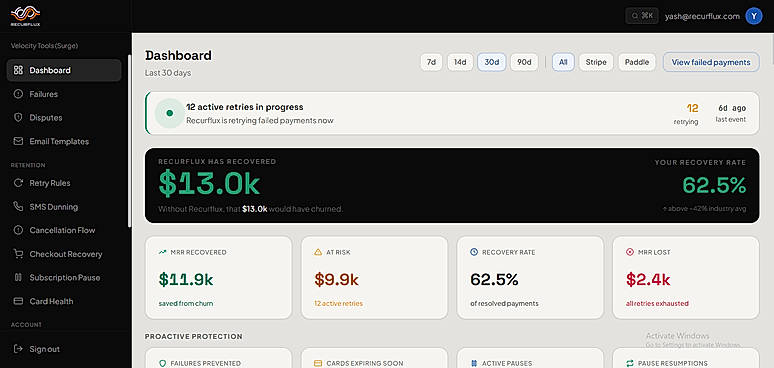This screenshot has width=774, height=368.
Task: Click the Cancellation Flow circle icon
Action: coord(18,230)
